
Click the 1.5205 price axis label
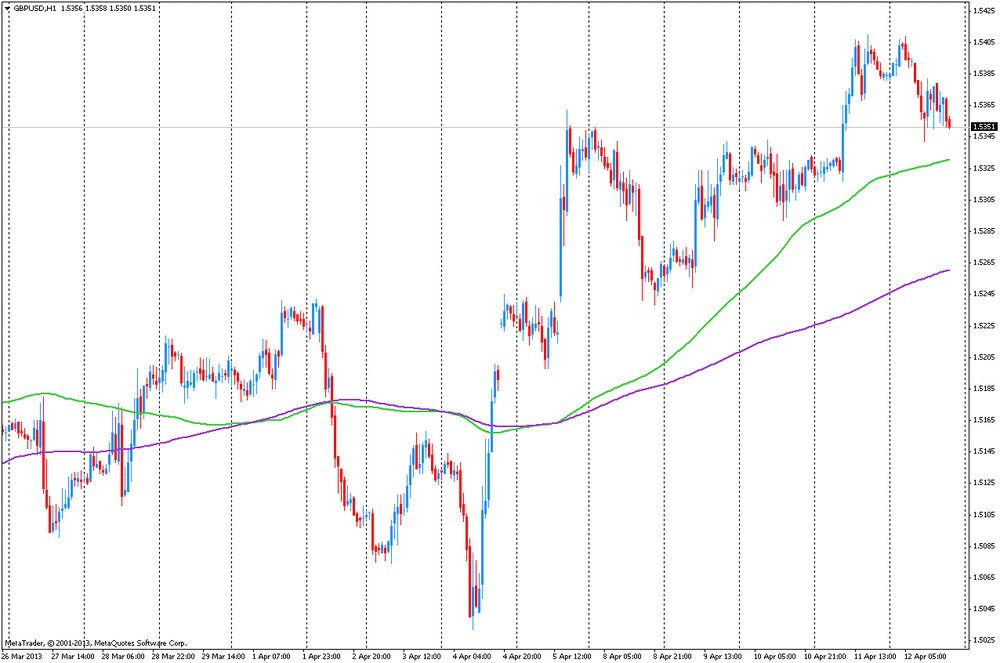[985, 357]
